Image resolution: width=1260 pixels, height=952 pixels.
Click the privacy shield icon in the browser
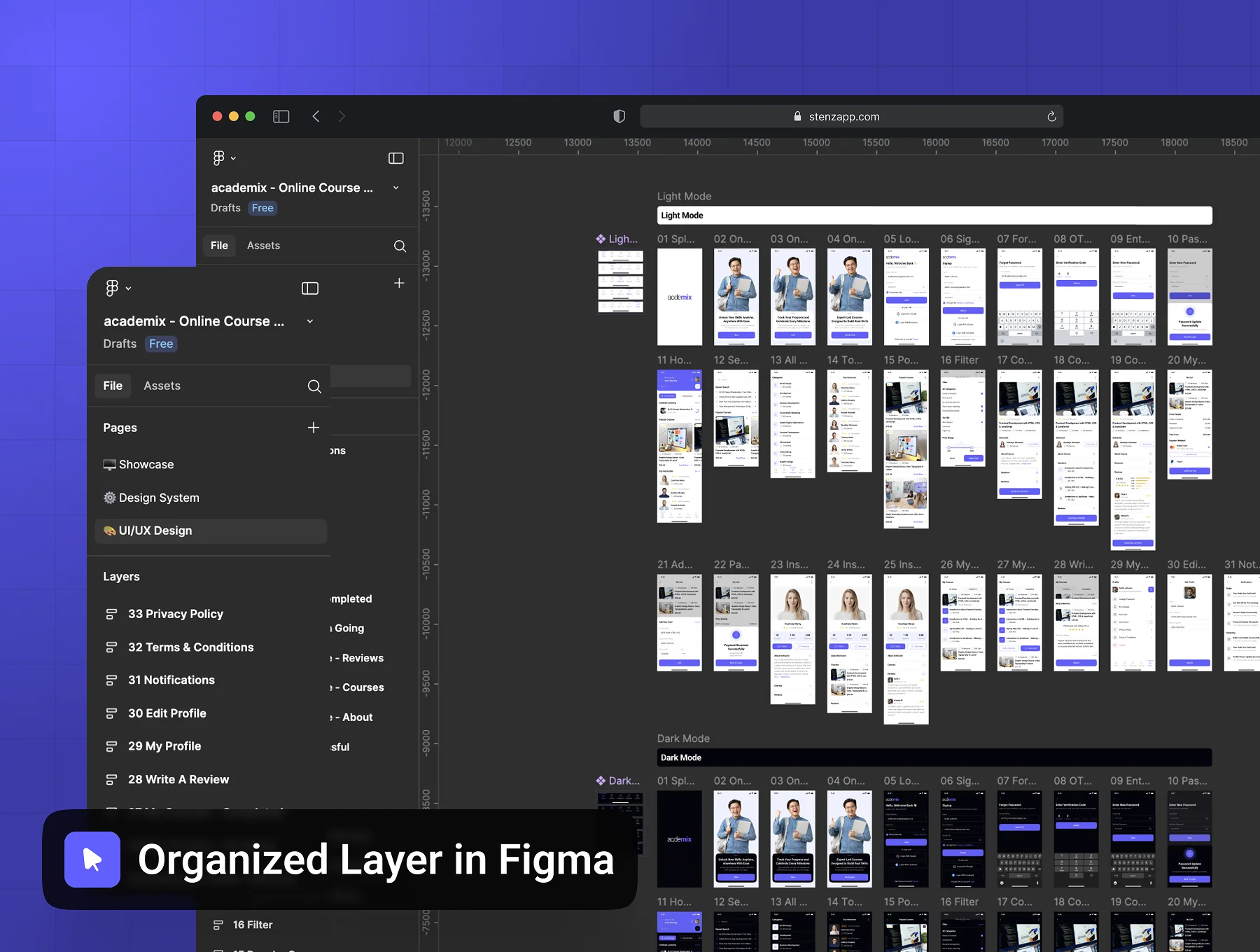(619, 116)
